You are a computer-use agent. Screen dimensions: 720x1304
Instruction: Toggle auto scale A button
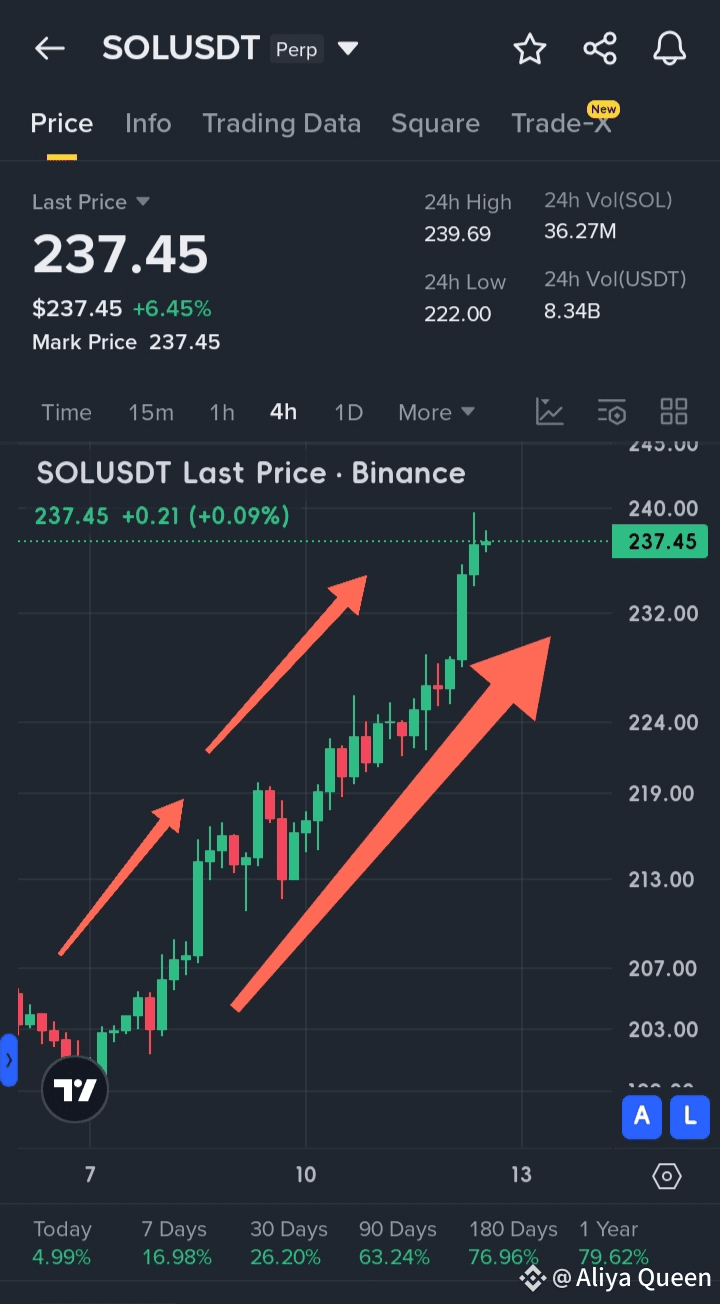click(x=642, y=1117)
